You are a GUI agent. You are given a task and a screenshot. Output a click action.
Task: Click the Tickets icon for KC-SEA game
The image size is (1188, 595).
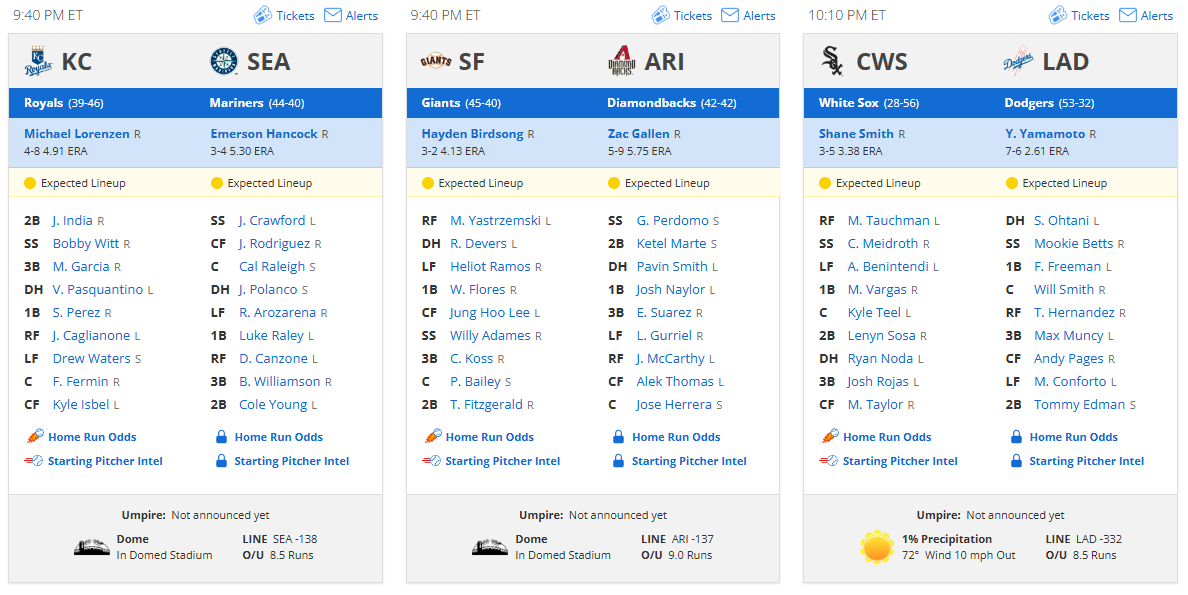click(x=262, y=15)
